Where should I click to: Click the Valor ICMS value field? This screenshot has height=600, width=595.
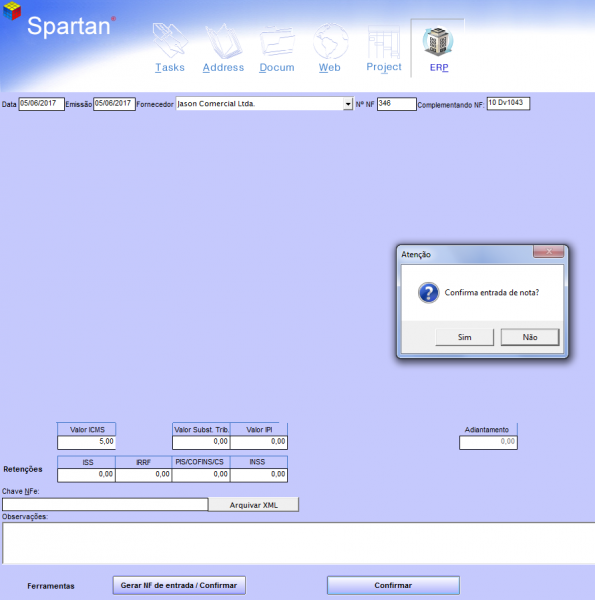86,442
